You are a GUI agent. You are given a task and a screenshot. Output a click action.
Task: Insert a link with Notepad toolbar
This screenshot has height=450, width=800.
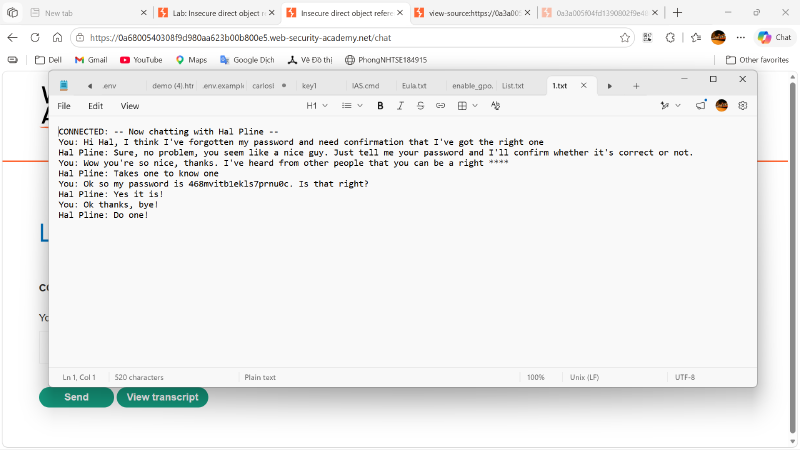[x=440, y=106]
